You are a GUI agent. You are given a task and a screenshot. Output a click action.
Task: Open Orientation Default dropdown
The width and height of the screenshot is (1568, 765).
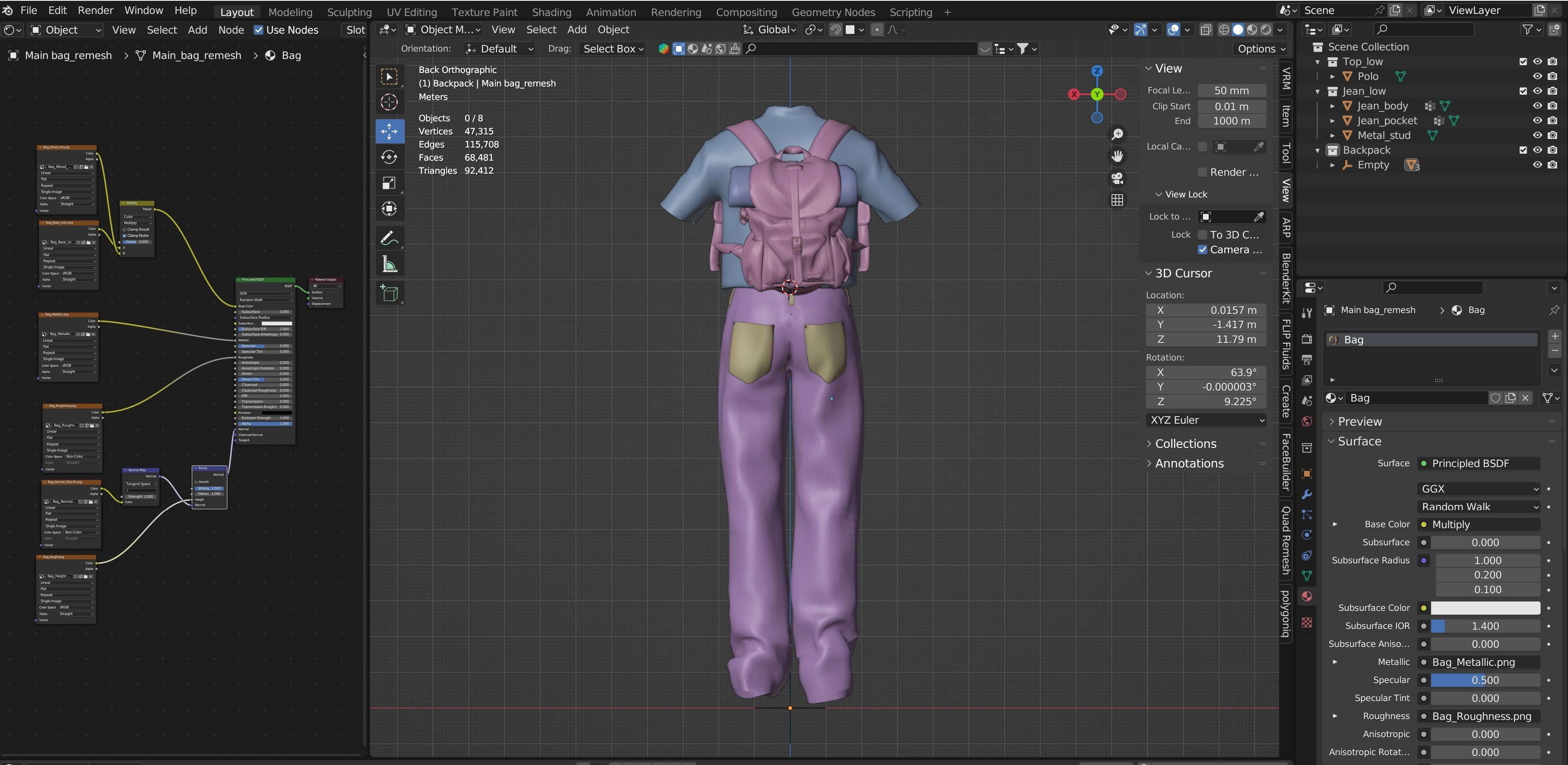[x=499, y=49]
